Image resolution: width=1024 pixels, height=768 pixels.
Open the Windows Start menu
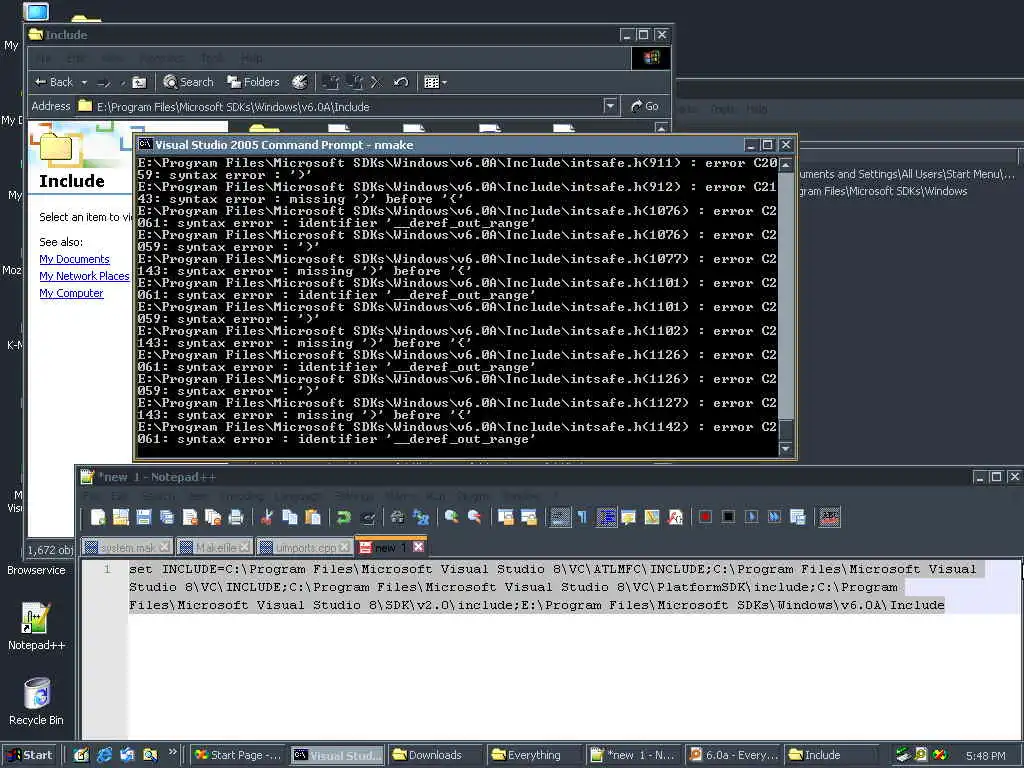(x=31, y=755)
